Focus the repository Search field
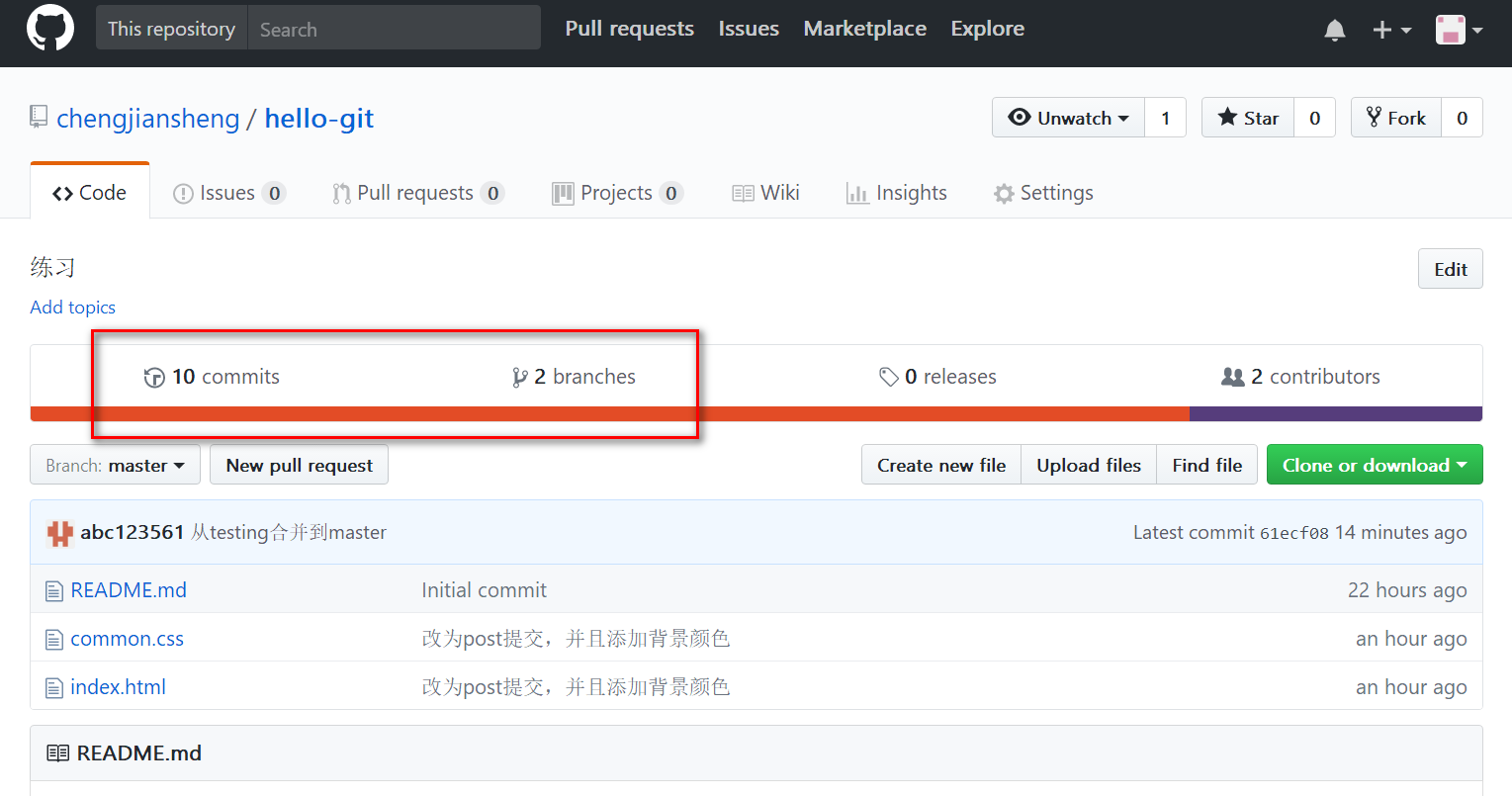Screen dimensions: 1512x796 [395, 28]
